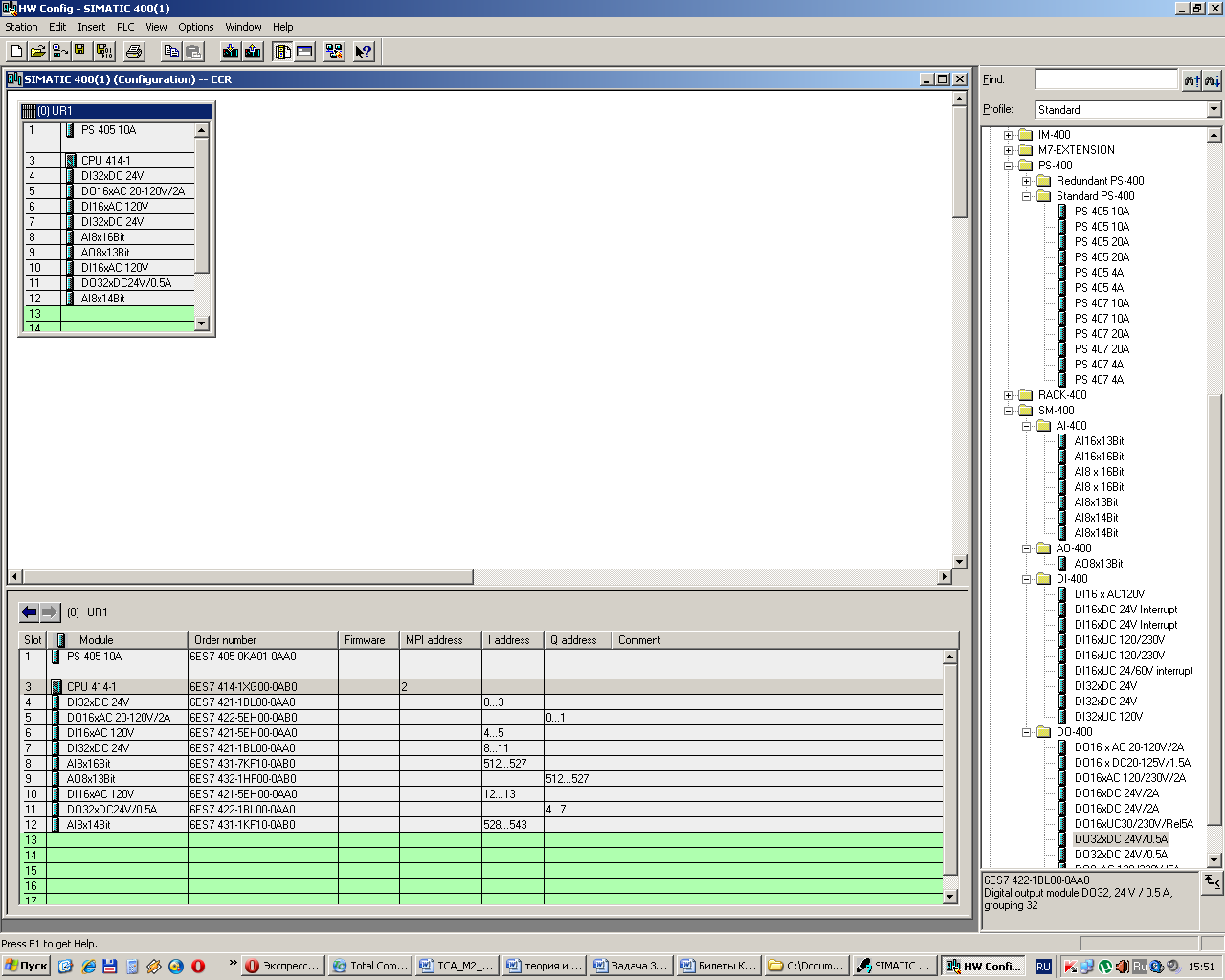
Task: Click the catalog tree scrollbar down arrow
Action: pos(1214,860)
